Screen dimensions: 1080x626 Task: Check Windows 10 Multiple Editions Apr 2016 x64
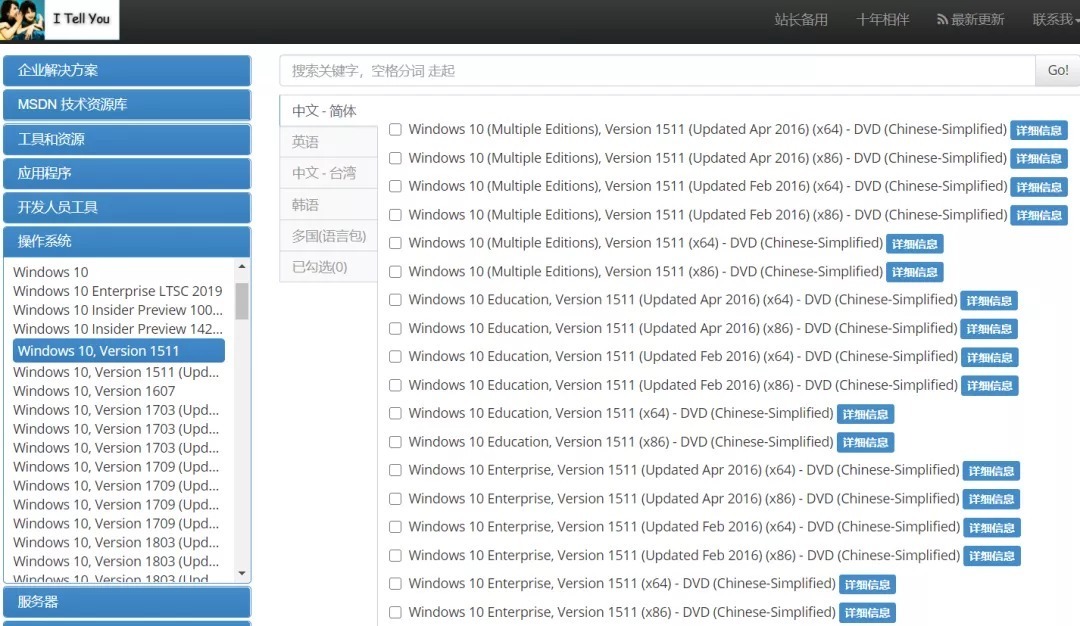tap(395, 130)
